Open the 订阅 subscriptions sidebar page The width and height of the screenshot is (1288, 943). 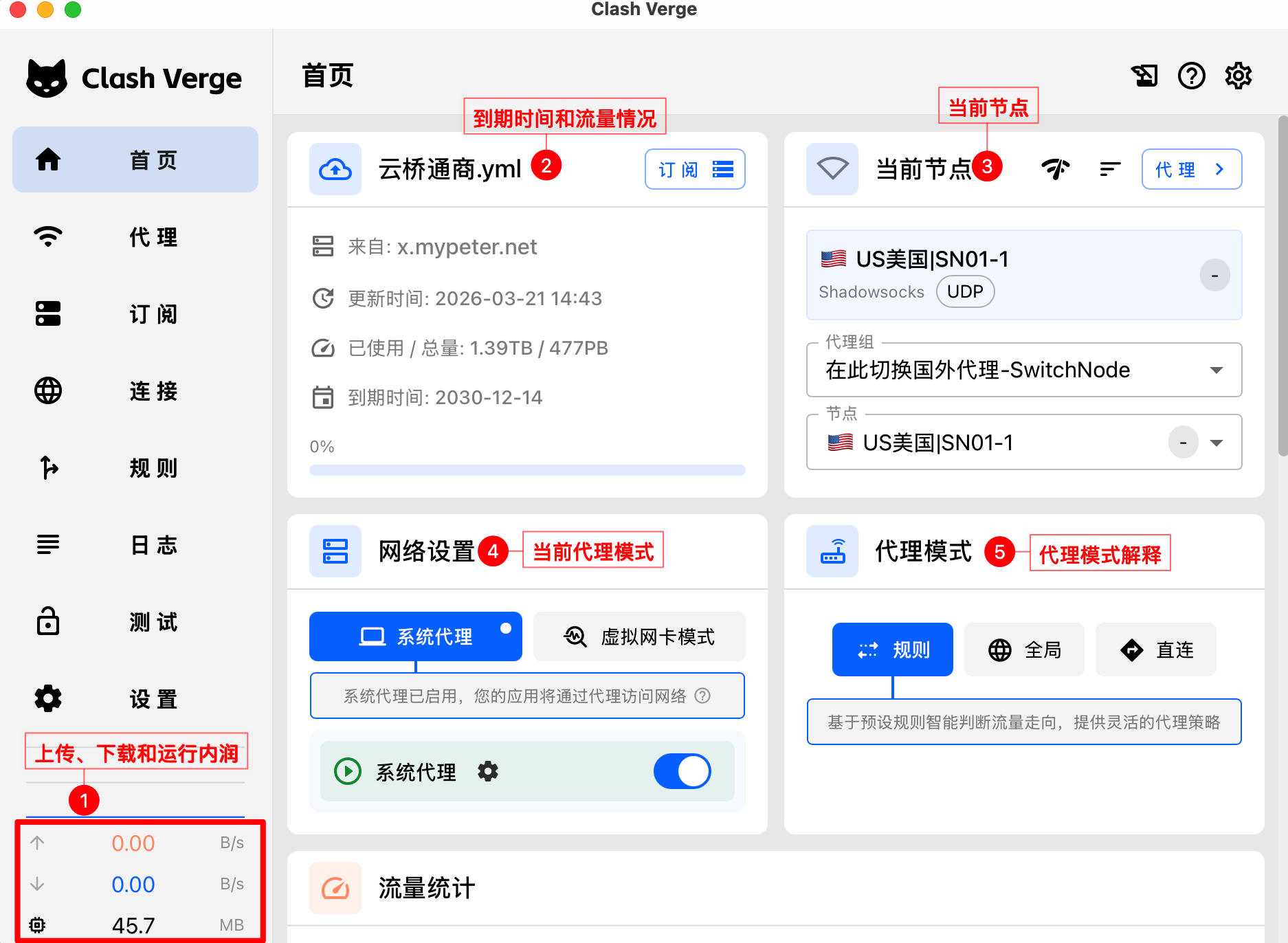pos(135,313)
